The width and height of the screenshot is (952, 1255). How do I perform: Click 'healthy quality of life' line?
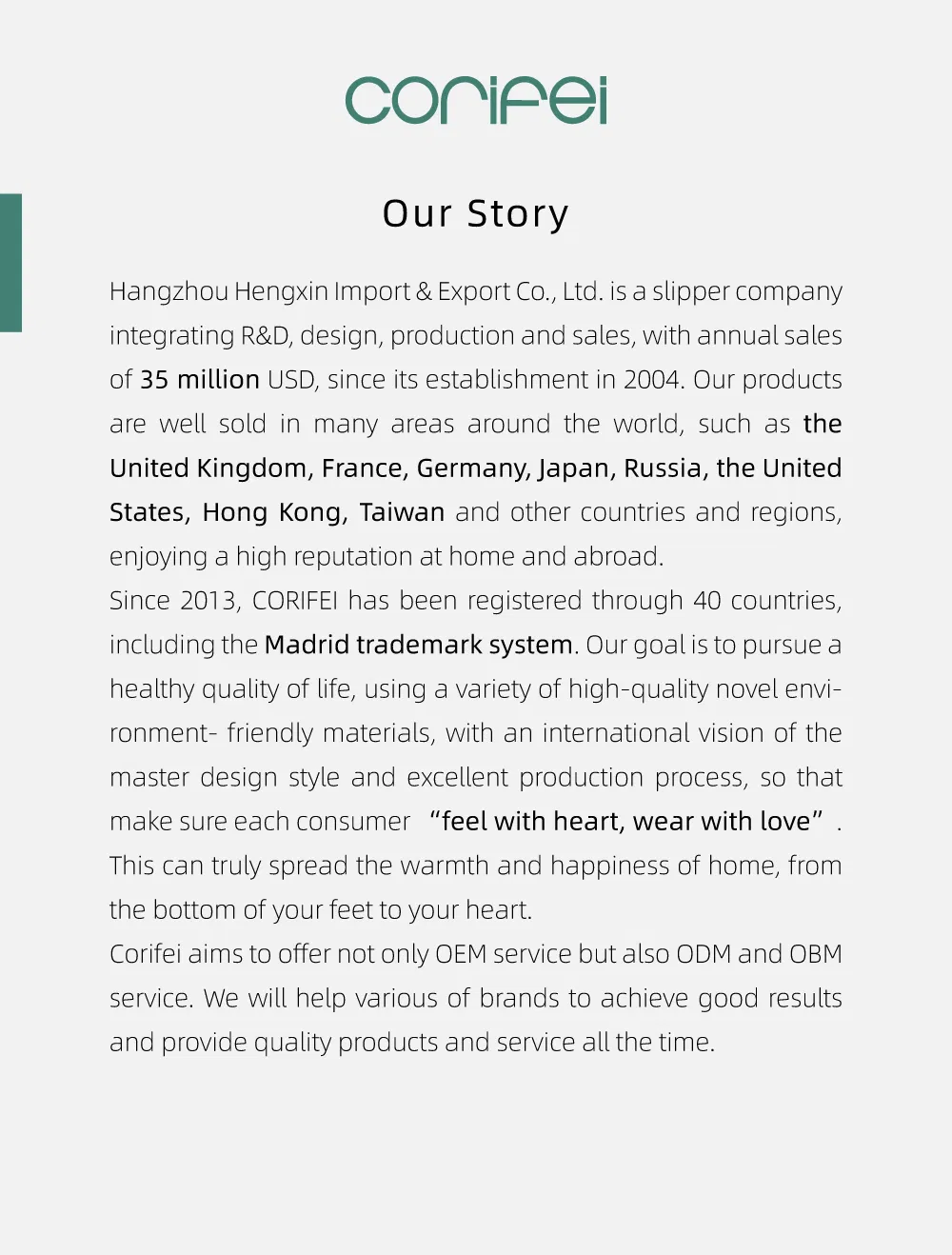tap(476, 689)
